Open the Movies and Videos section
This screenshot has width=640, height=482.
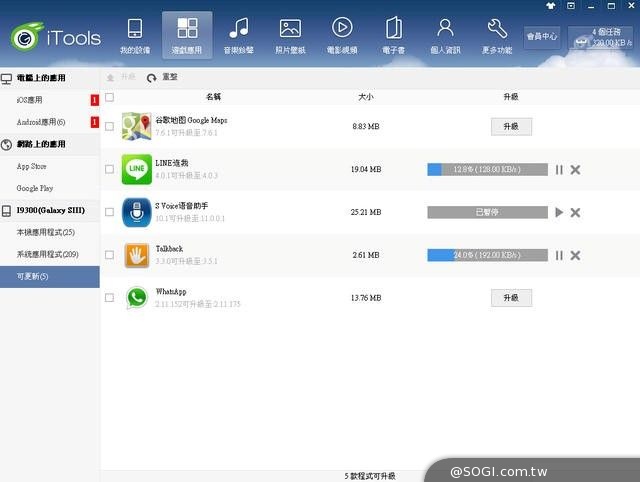pyautogui.click(x=342, y=36)
